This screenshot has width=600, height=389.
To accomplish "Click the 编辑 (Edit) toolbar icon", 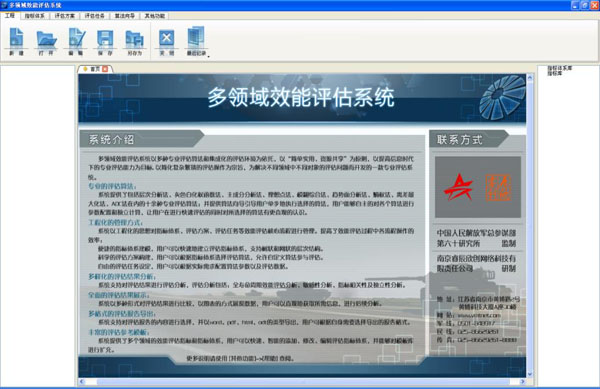I will coord(76,42).
